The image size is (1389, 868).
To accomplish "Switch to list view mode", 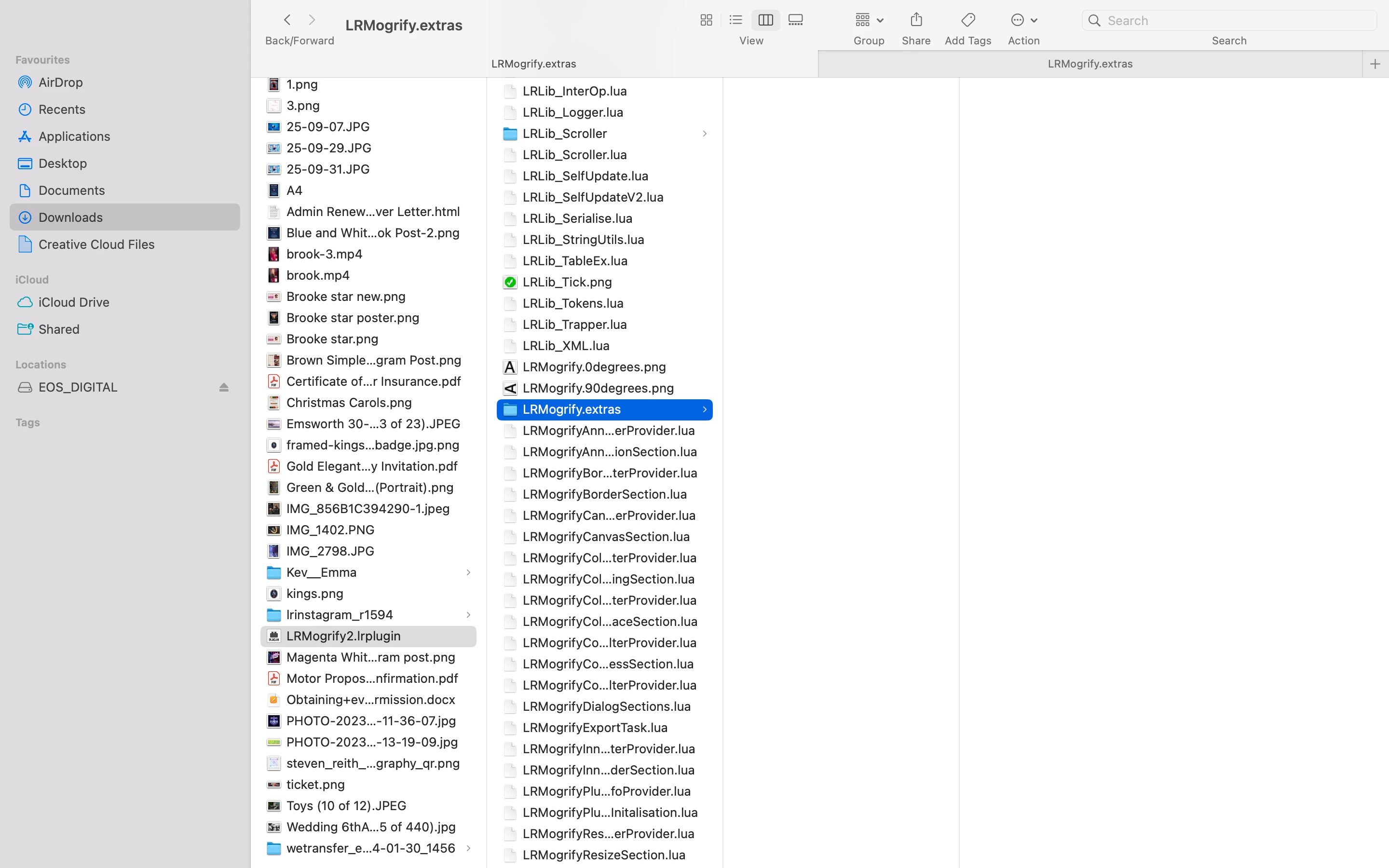I will [735, 20].
